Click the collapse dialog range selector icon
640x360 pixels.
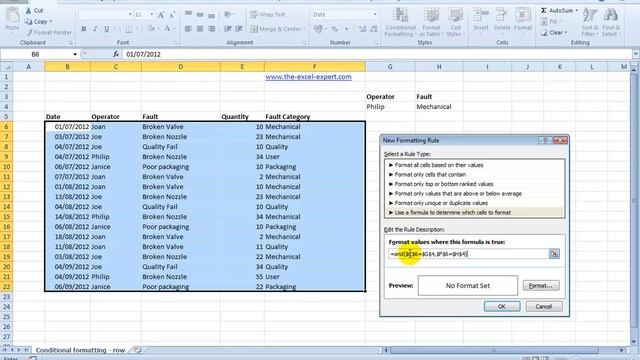tap(554, 254)
